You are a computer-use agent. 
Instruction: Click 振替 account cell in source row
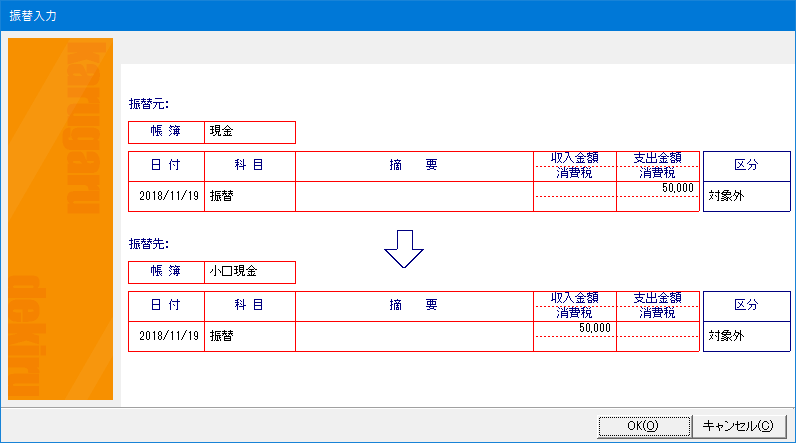[x=250, y=196]
